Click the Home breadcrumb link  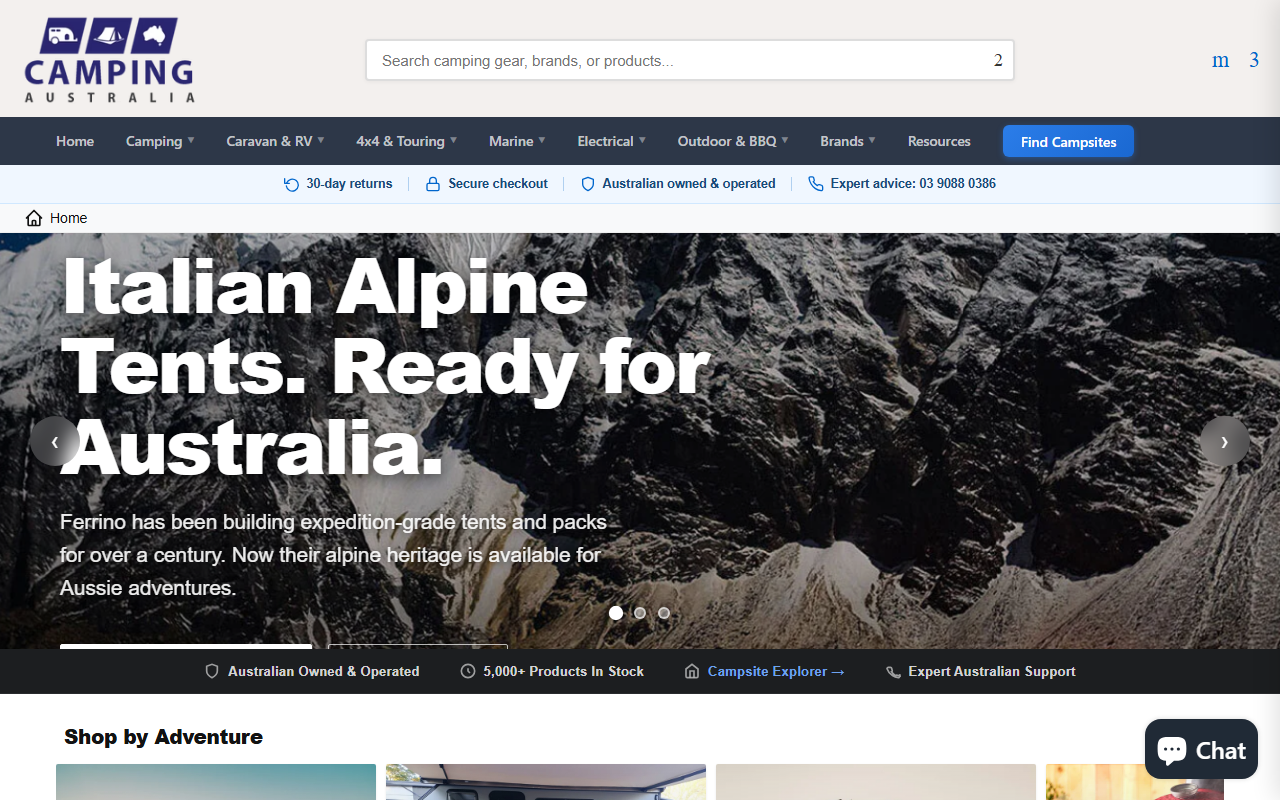coord(69,218)
